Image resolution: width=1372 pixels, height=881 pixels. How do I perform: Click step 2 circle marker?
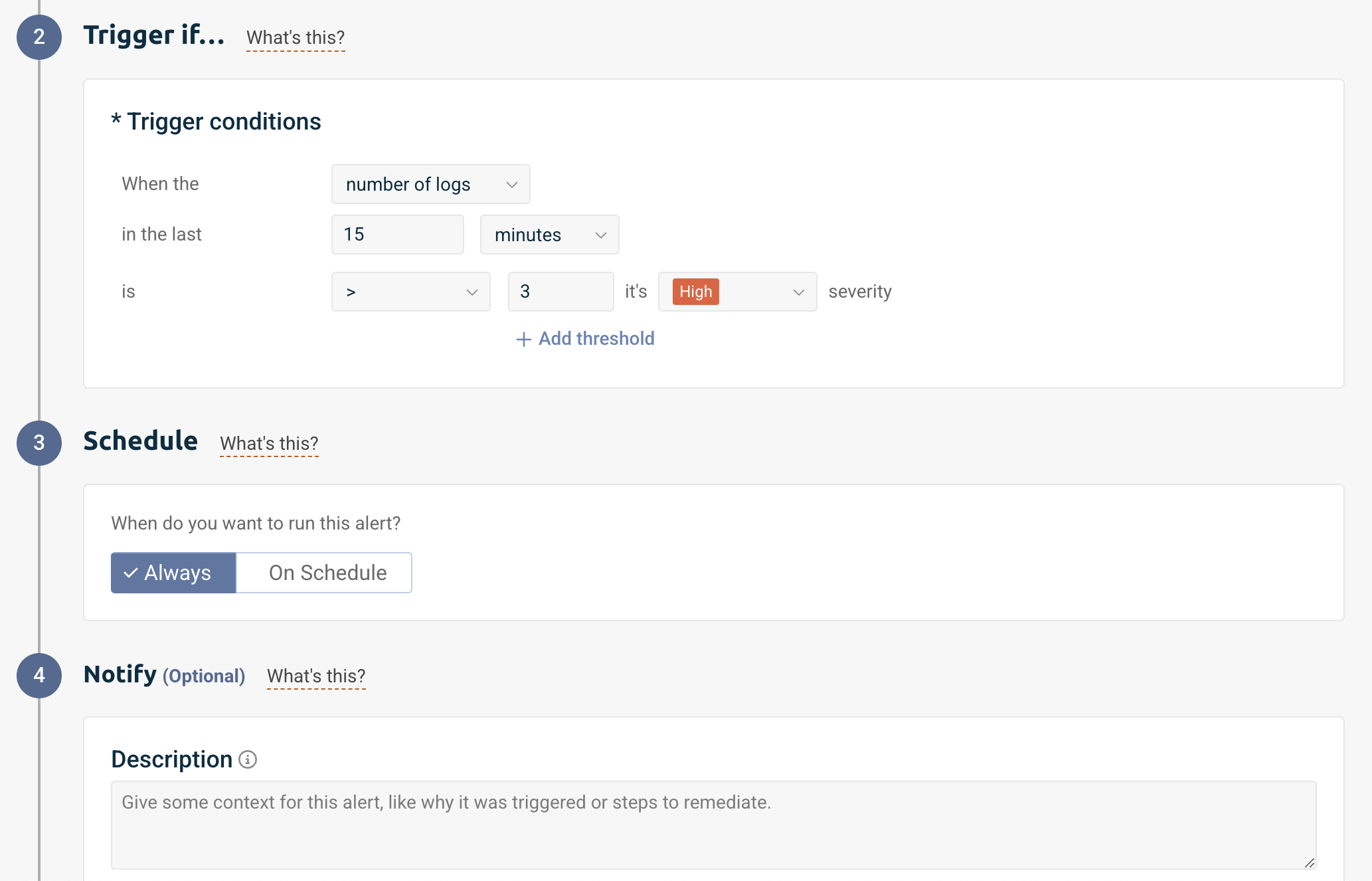point(39,37)
